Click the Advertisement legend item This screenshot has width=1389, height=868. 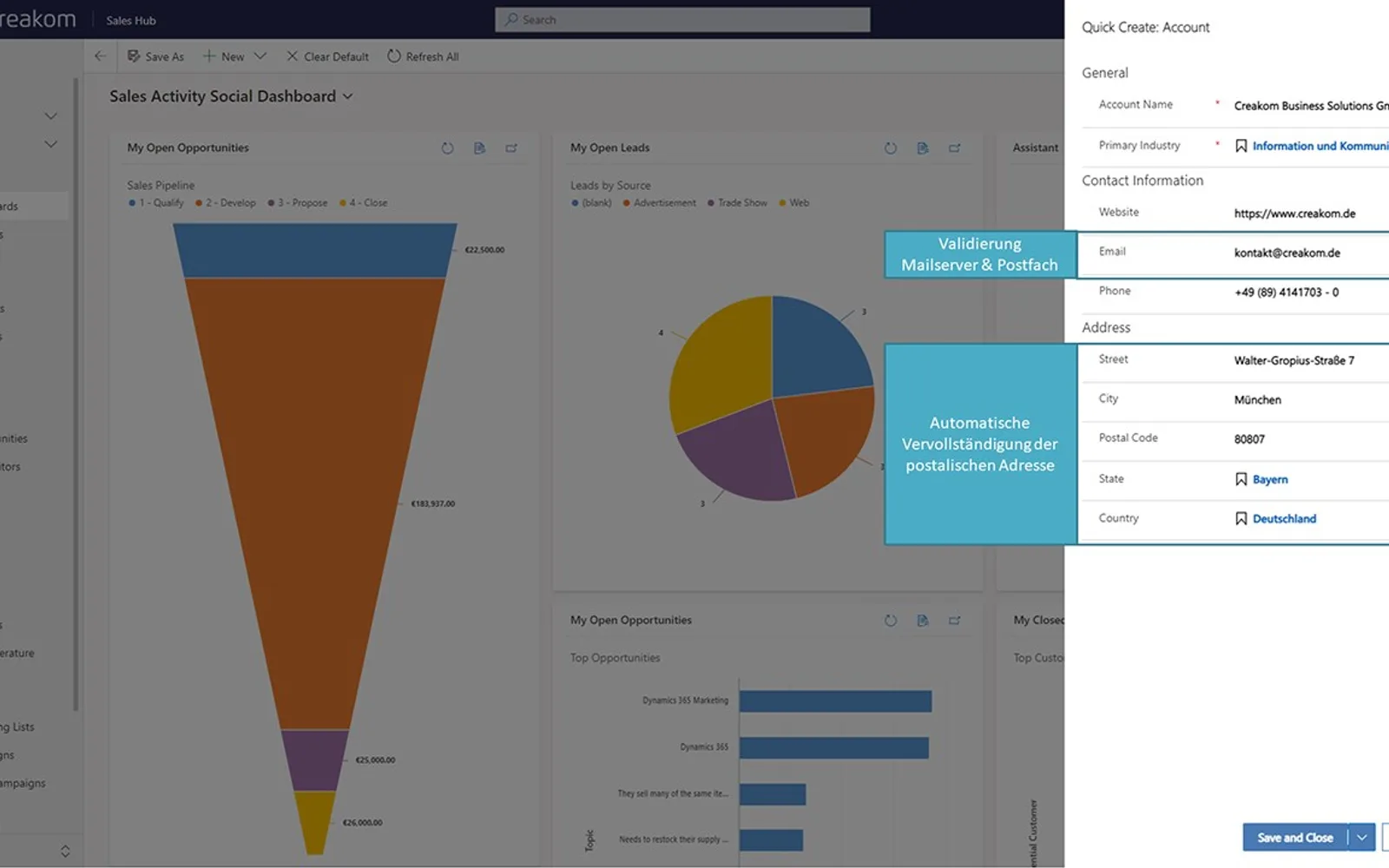point(659,203)
